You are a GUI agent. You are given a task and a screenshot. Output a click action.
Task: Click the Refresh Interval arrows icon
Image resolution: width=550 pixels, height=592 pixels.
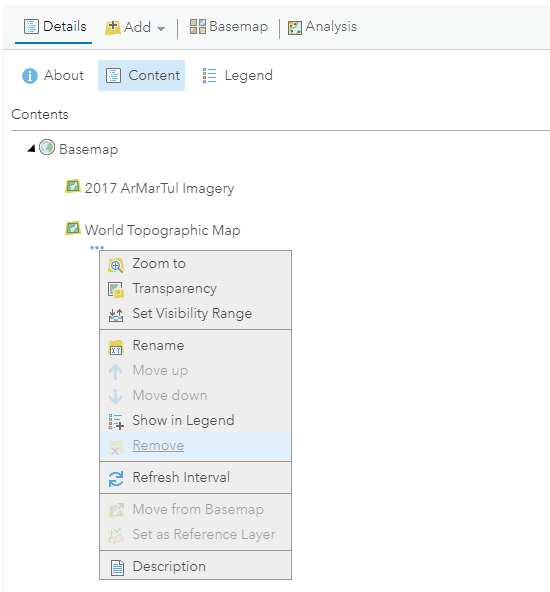[116, 479]
